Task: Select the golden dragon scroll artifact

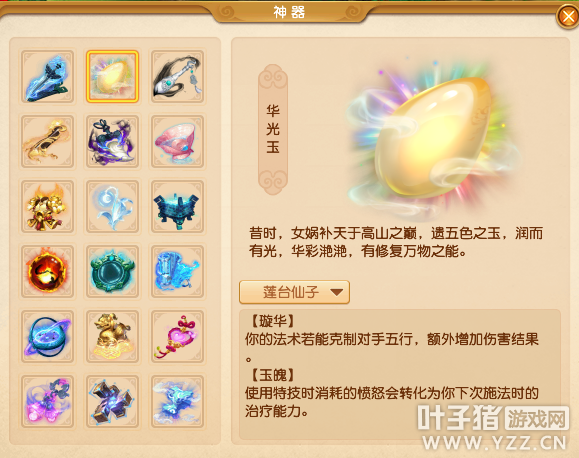Action: (x=47, y=141)
